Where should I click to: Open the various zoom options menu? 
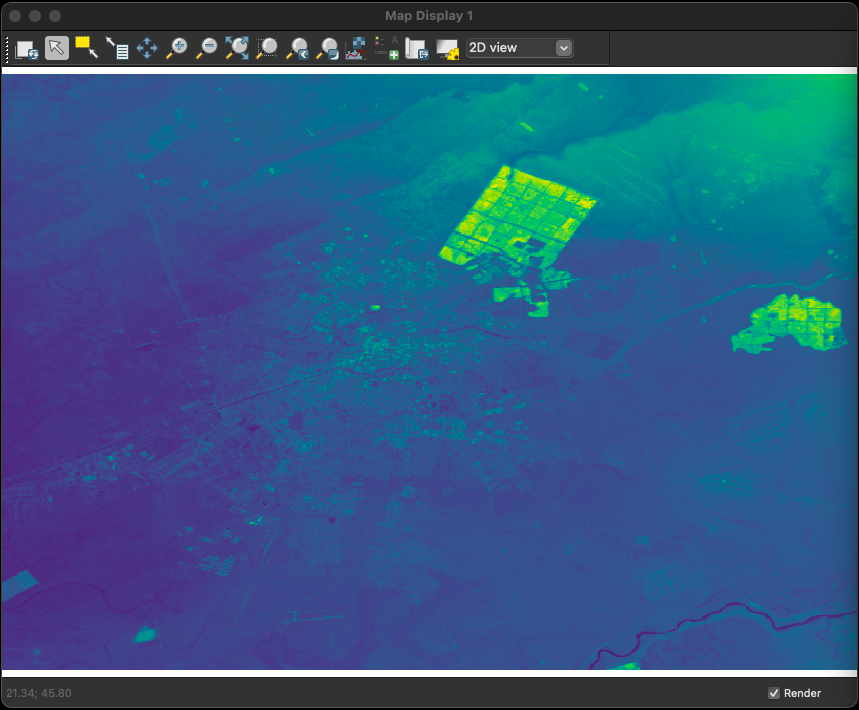pos(327,47)
